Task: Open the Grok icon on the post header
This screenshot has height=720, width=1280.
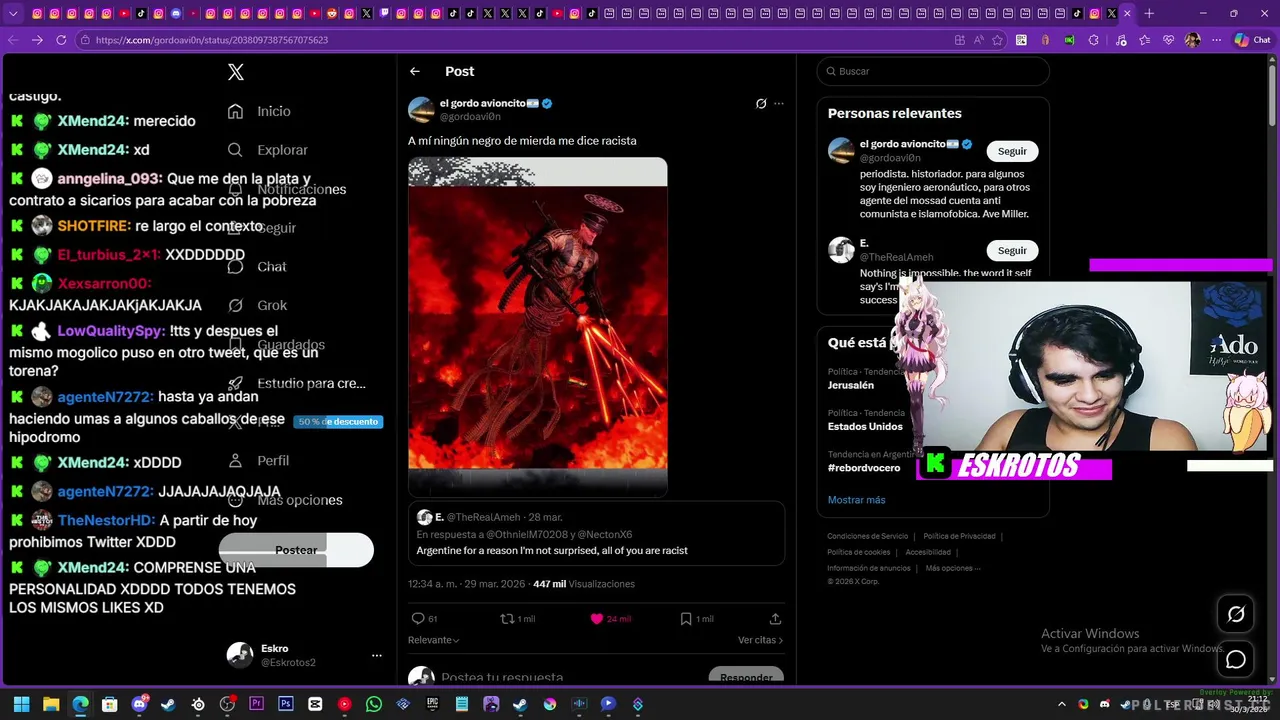Action: 761,104
